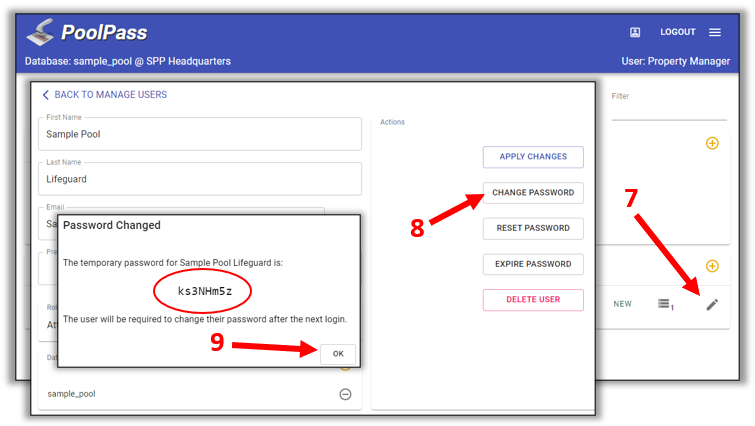Remove sample_pool database with minus icon

coord(345,394)
